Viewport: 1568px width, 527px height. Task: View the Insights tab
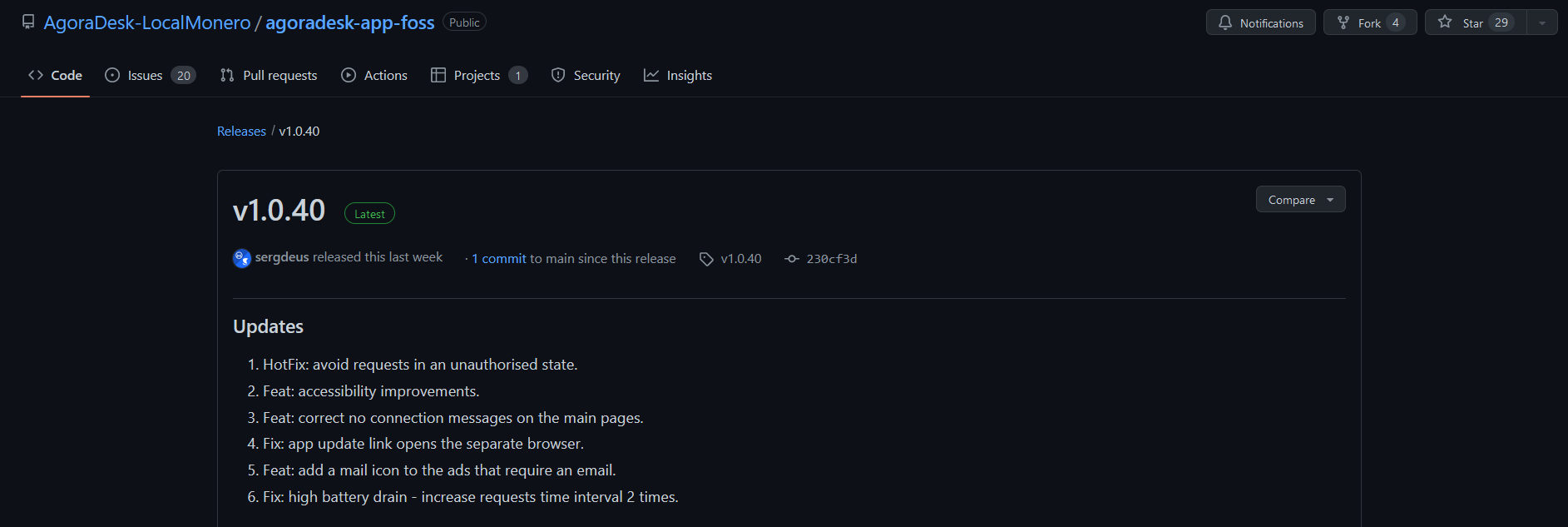click(678, 75)
